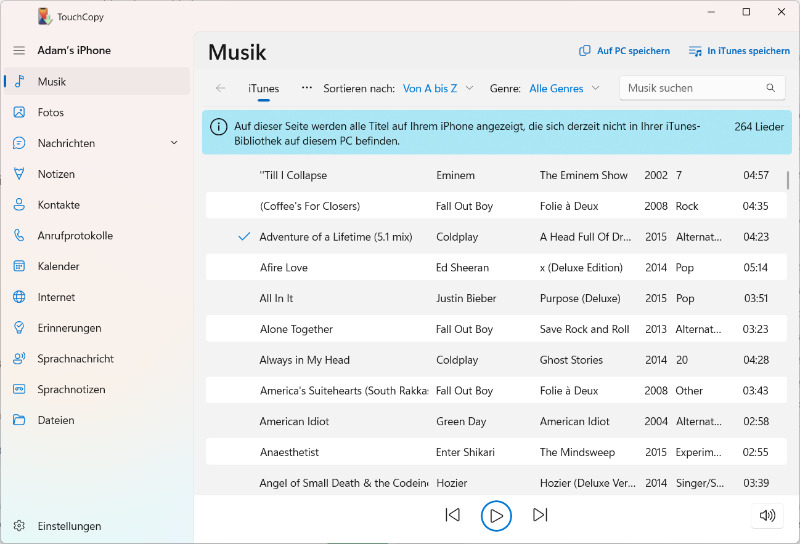Open the Anrufprotokolle phone icon
The image size is (800, 544).
tap(19, 235)
